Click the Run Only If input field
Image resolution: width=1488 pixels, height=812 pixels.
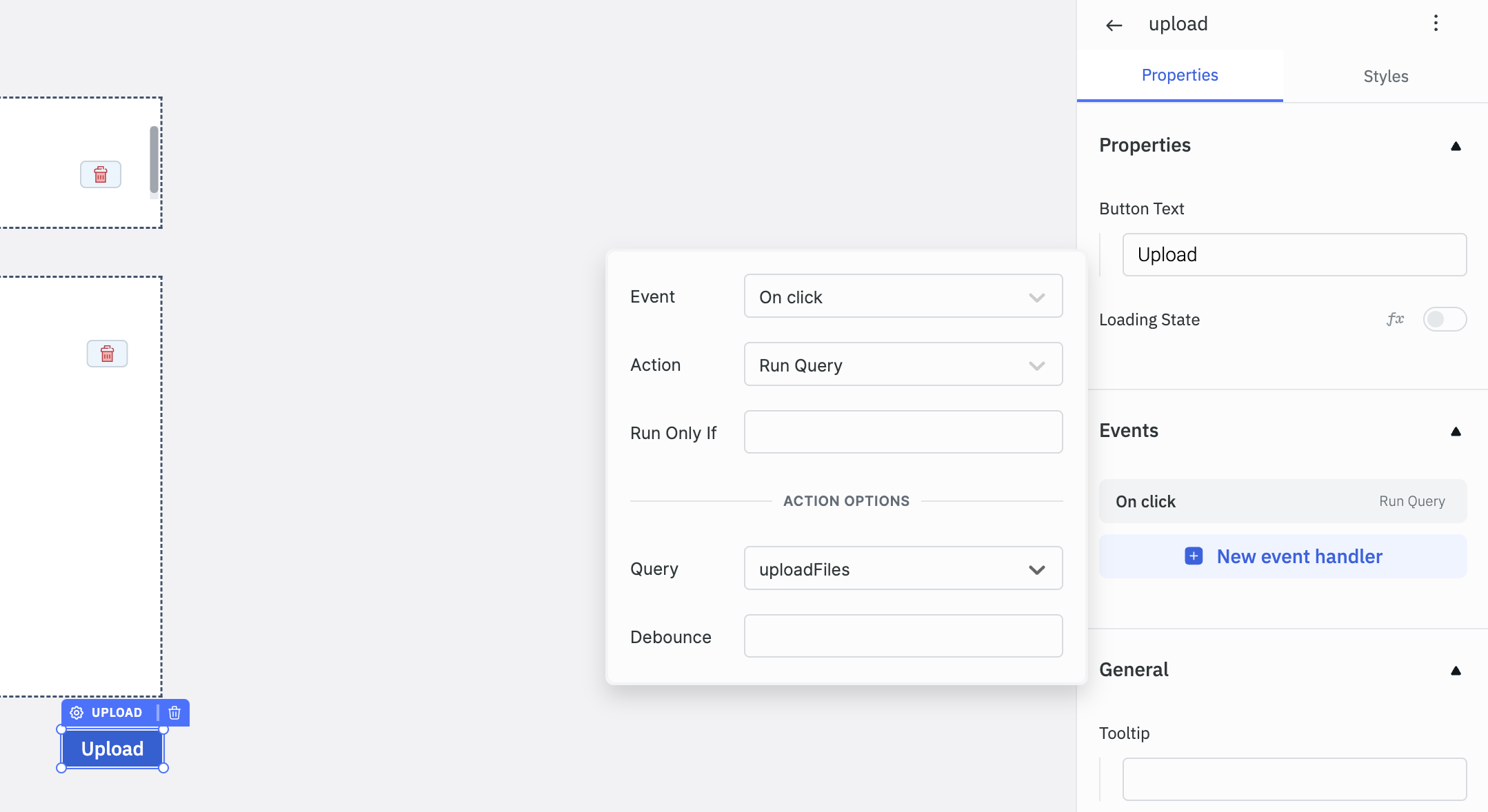[x=903, y=432]
